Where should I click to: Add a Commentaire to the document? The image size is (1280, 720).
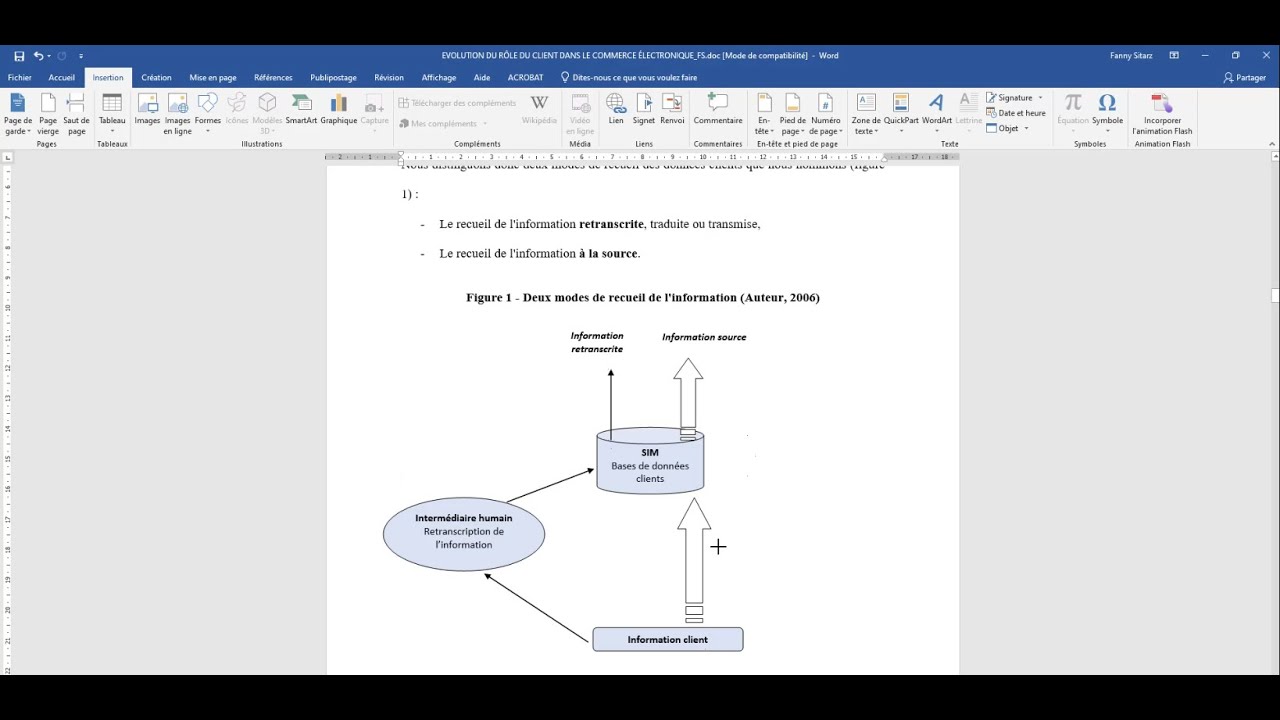(718, 110)
